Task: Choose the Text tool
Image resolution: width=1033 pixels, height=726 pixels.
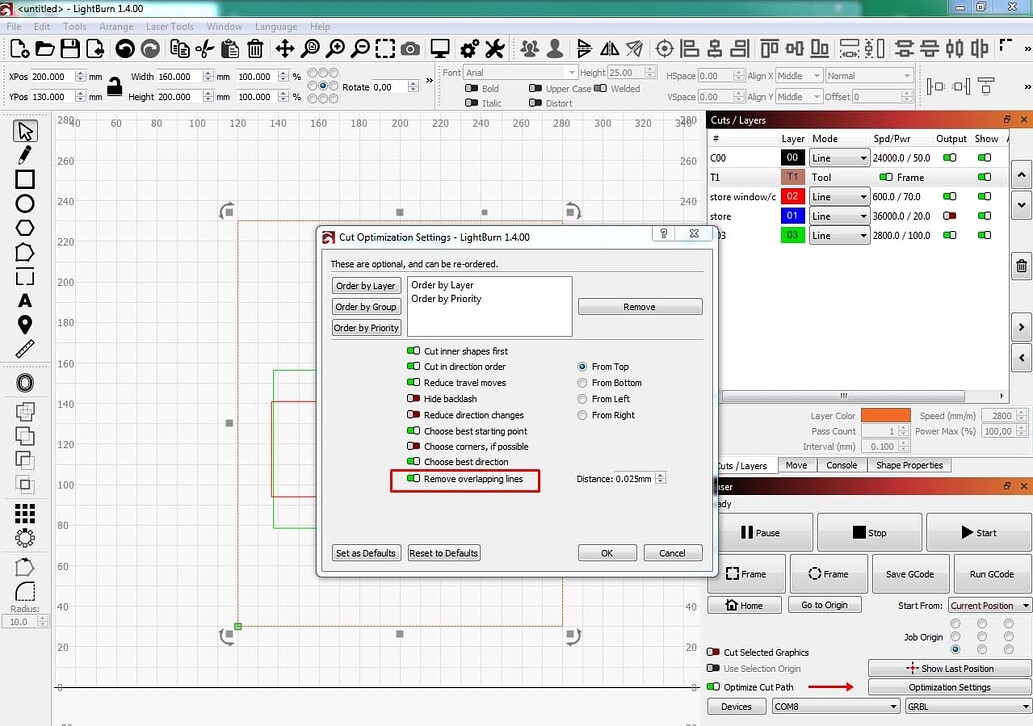Action: (24, 300)
